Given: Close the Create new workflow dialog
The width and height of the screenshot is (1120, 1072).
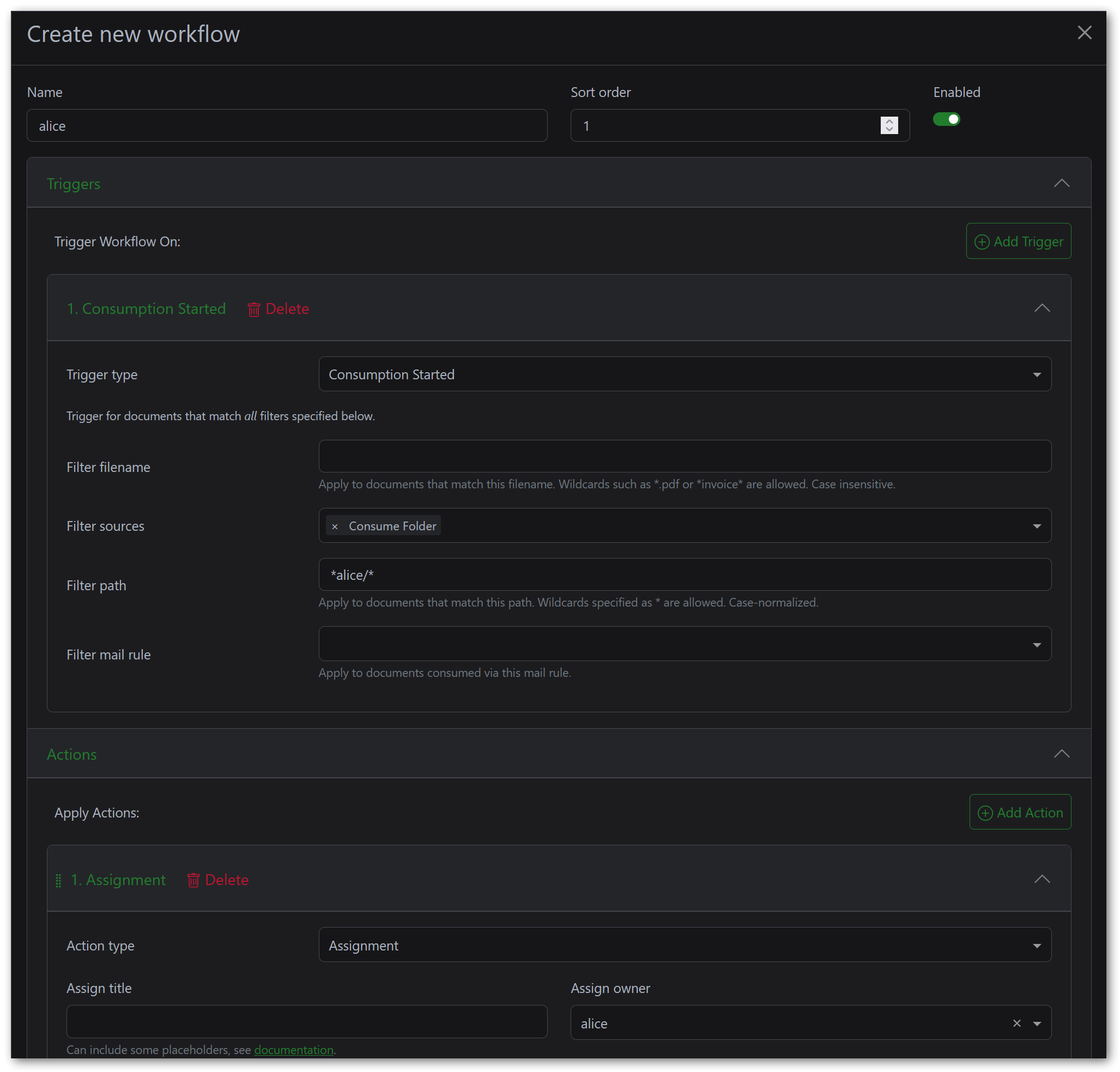Looking at the screenshot, I should (1084, 33).
